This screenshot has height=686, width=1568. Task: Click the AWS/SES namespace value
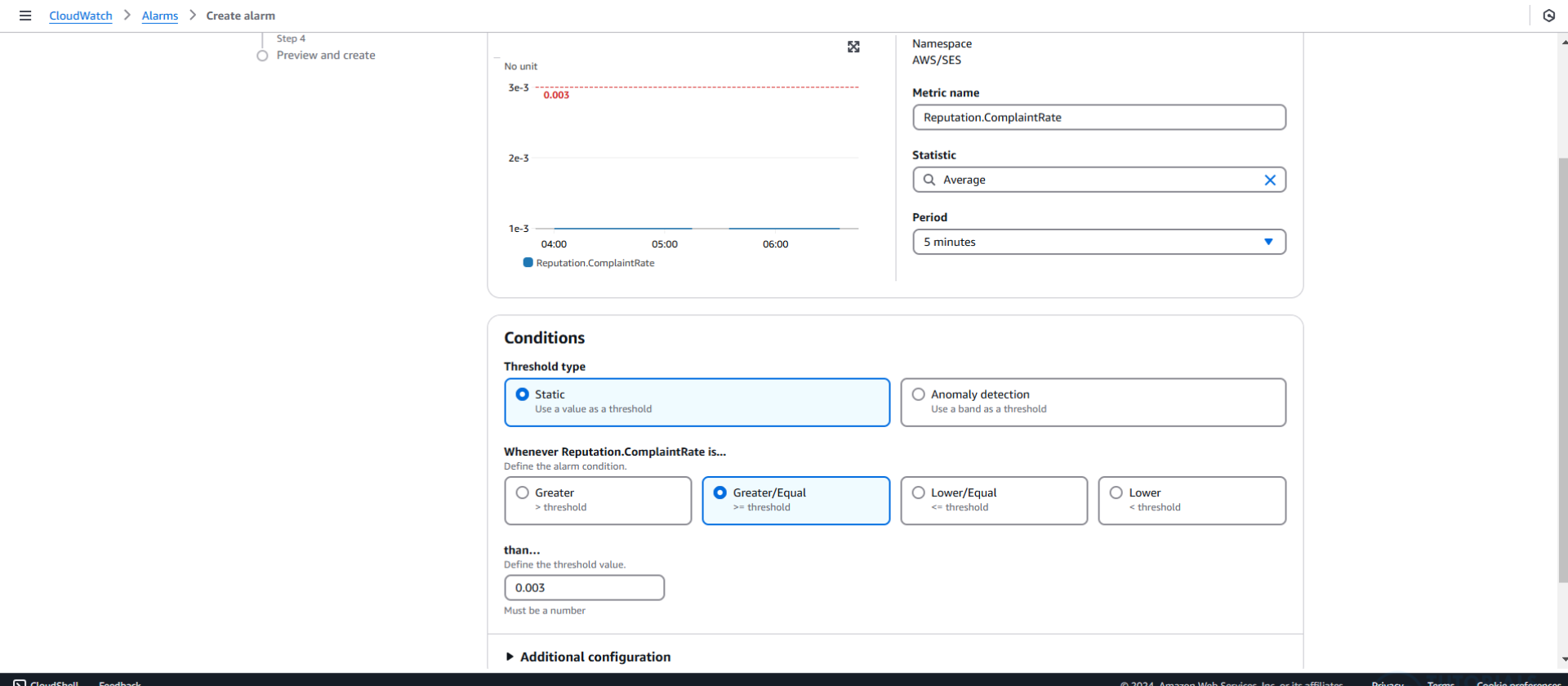(937, 60)
